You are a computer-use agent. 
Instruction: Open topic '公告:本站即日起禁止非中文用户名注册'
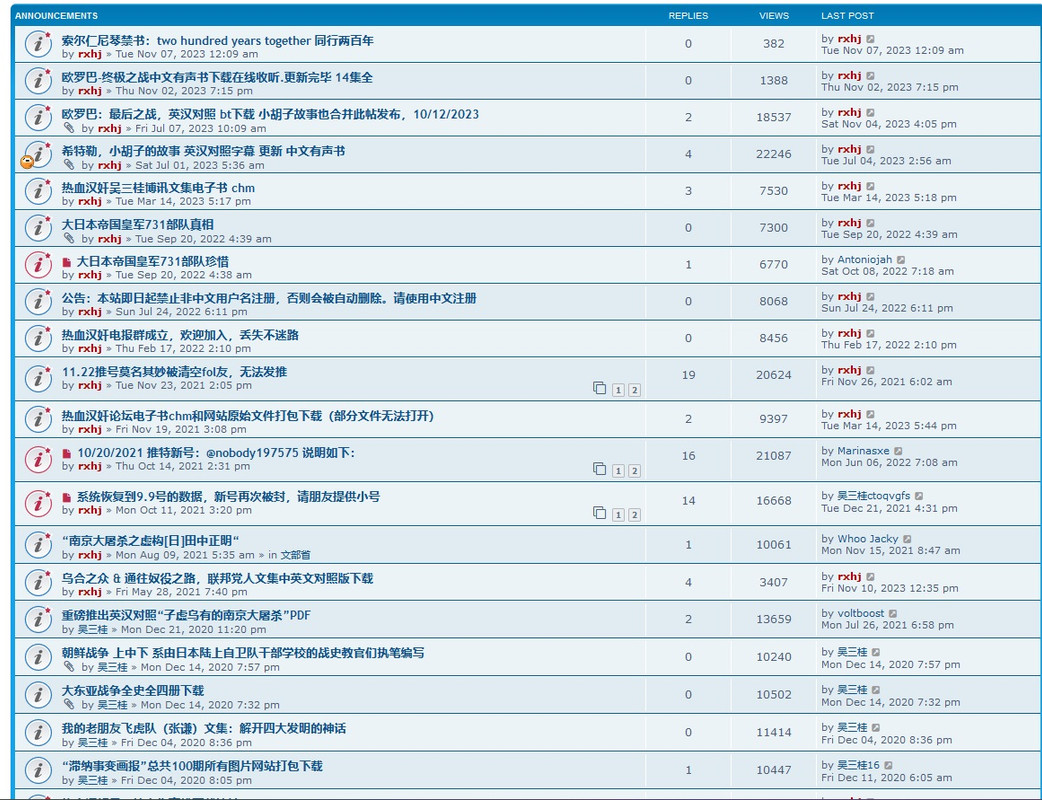tap(269, 298)
